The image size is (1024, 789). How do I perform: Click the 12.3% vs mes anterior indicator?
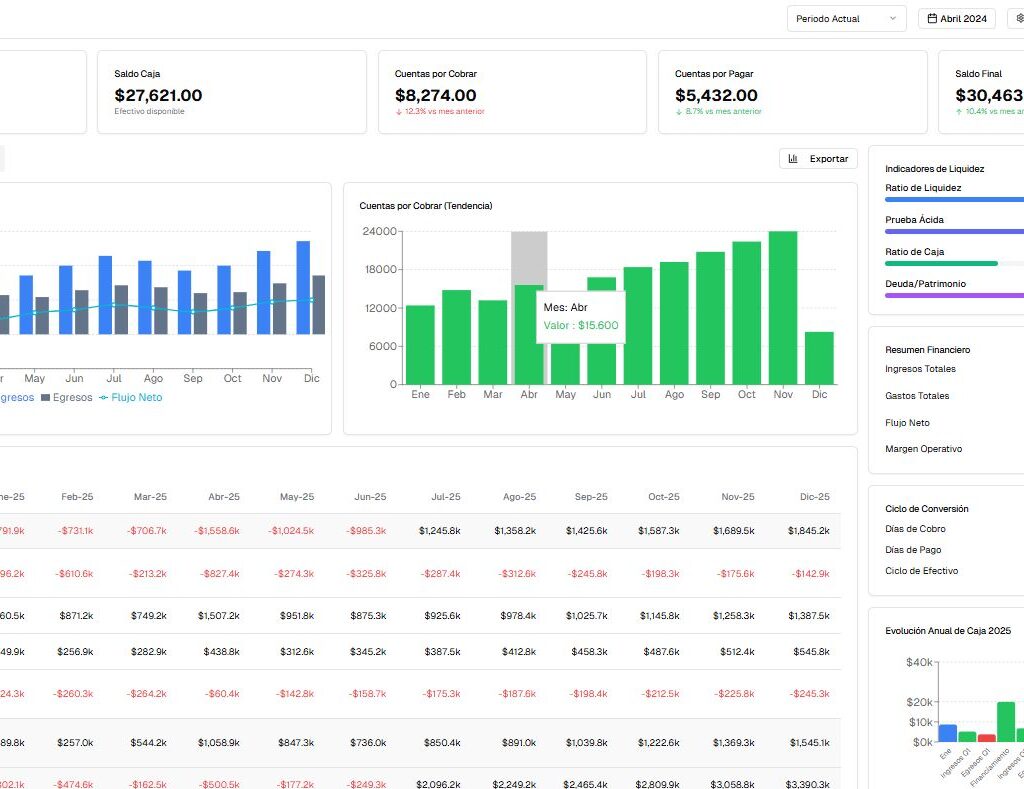pyautogui.click(x=440, y=112)
